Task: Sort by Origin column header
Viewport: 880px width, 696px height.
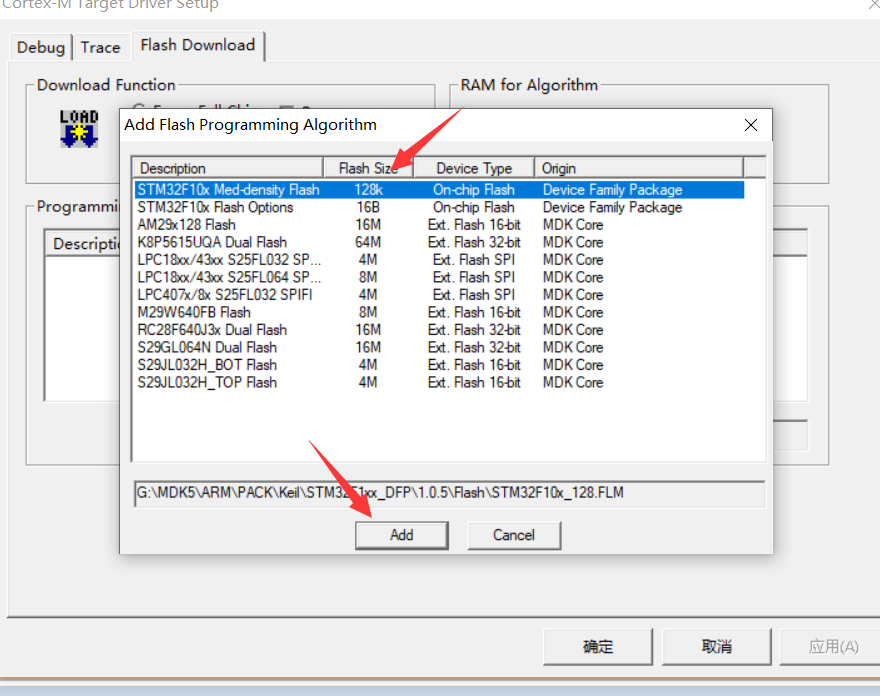Action: click(x=639, y=168)
